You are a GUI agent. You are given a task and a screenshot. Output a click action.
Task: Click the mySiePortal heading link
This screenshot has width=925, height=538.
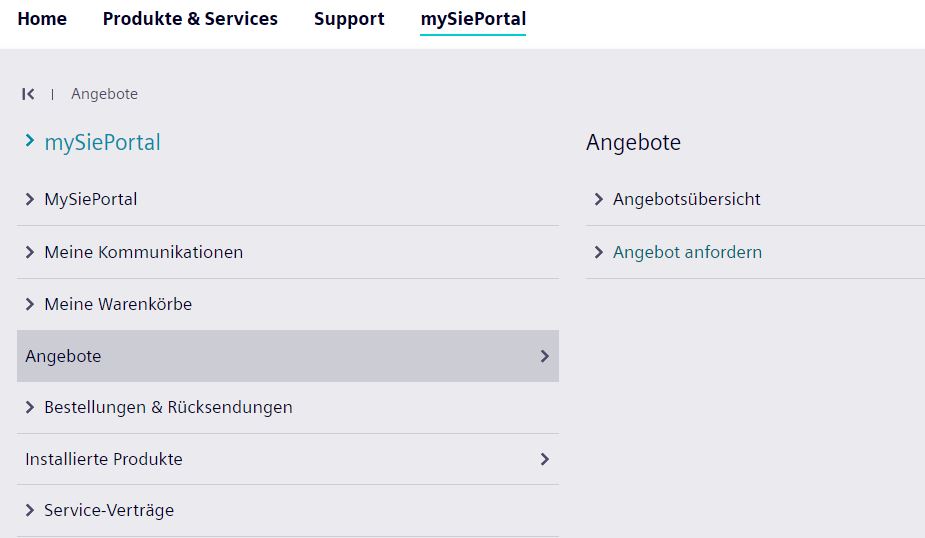point(102,142)
